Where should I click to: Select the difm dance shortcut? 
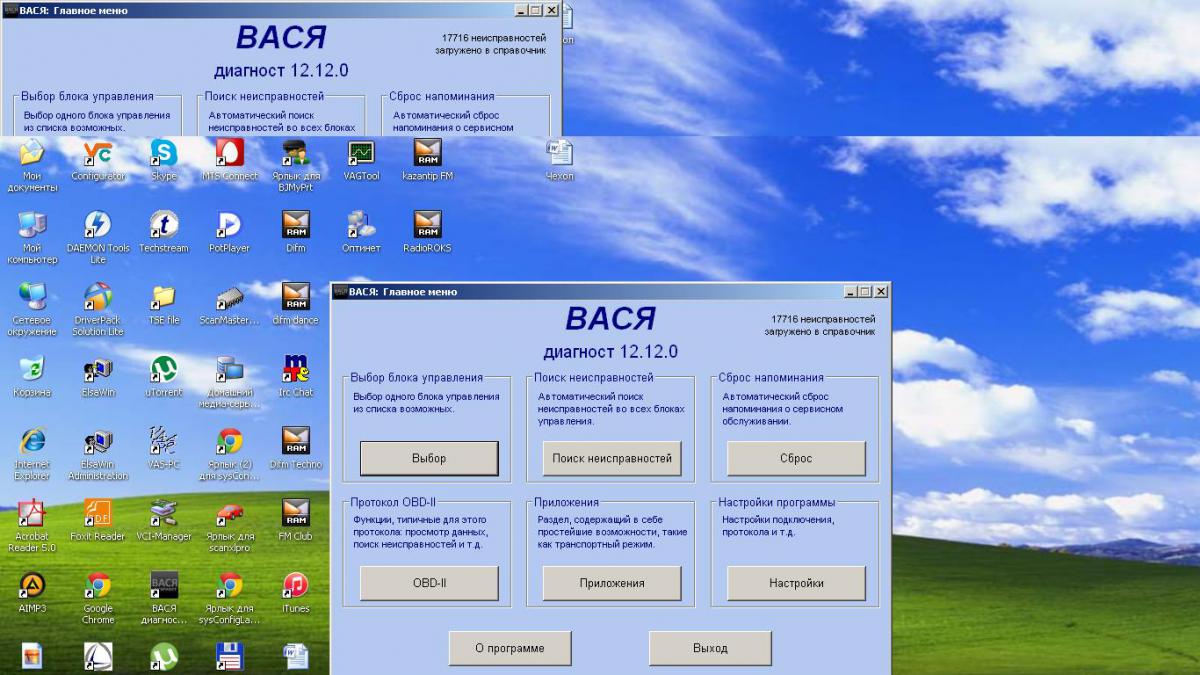coord(296,303)
